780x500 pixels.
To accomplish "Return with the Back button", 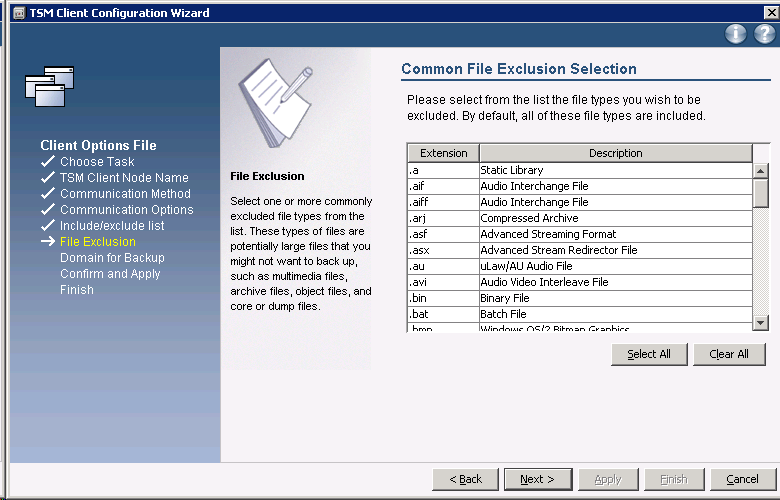I will coord(465,479).
